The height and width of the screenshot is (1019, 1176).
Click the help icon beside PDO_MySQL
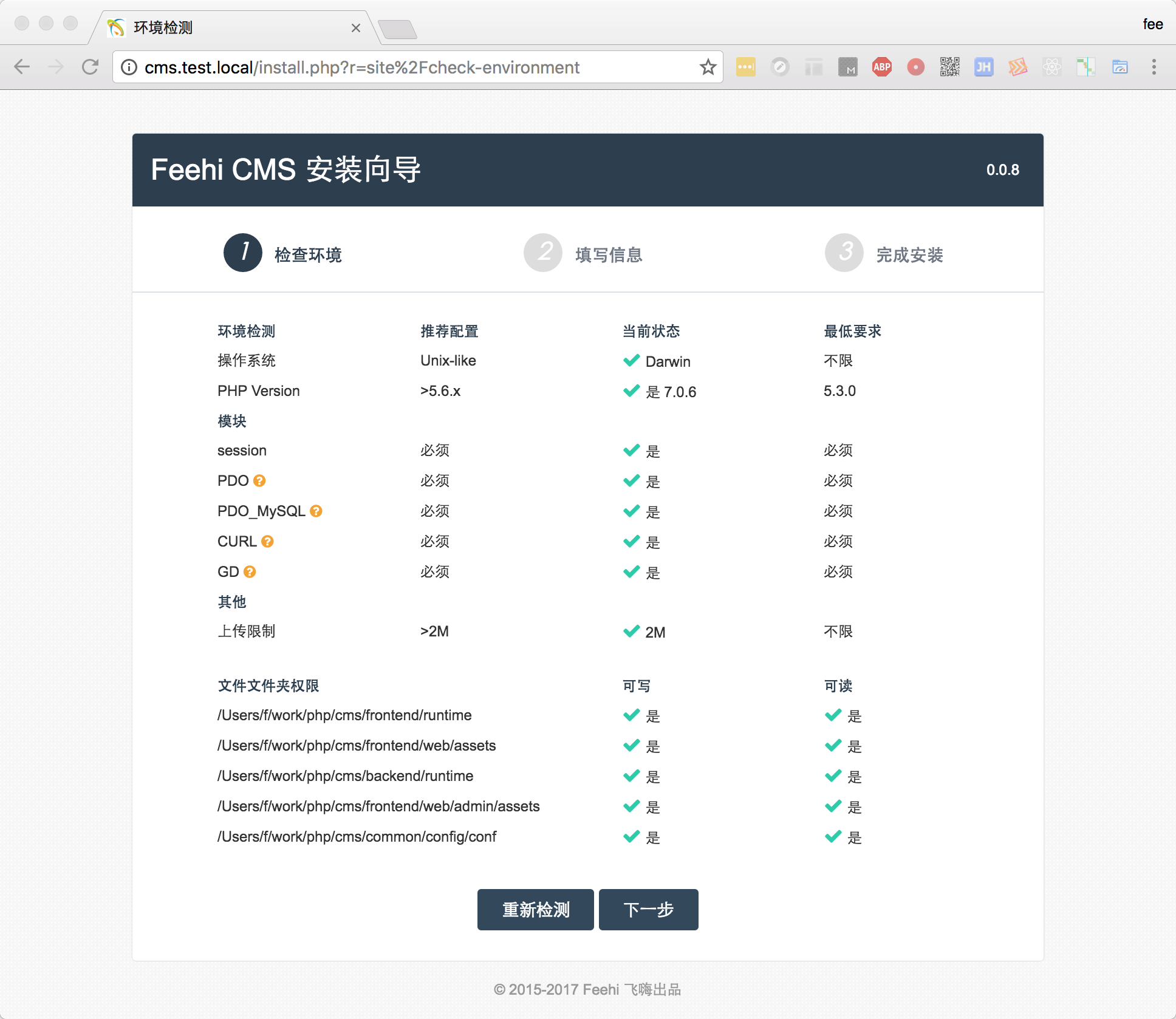(x=316, y=511)
